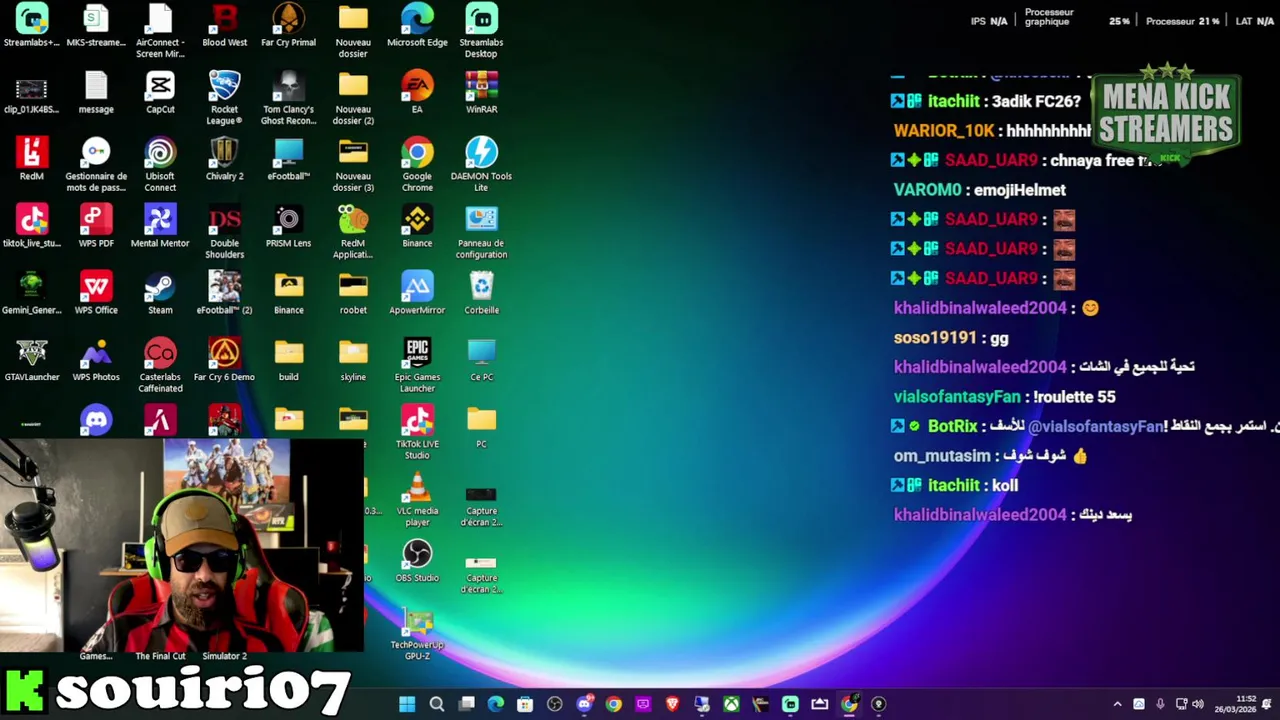1280x720 pixels.
Task: Open the Ce PC desktop icon
Action: pos(481,361)
